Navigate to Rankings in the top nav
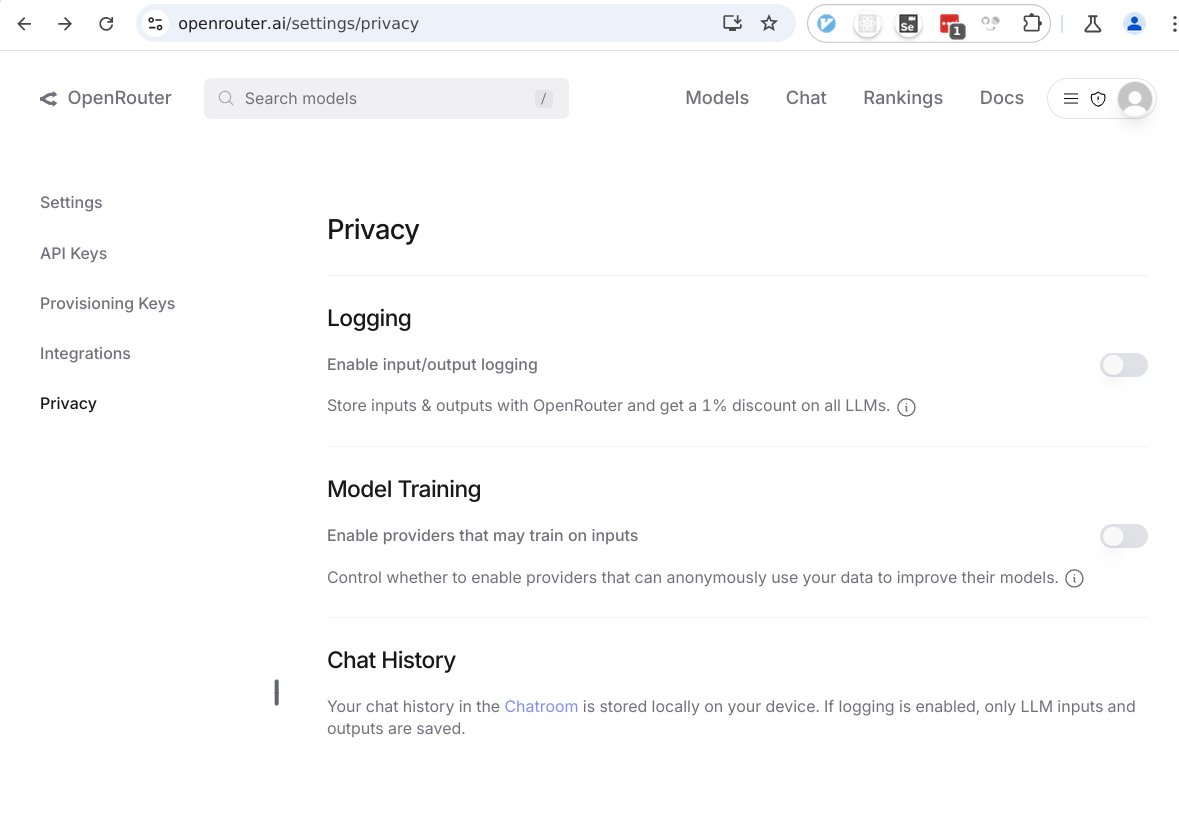This screenshot has height=833, width=1179. coord(902,98)
